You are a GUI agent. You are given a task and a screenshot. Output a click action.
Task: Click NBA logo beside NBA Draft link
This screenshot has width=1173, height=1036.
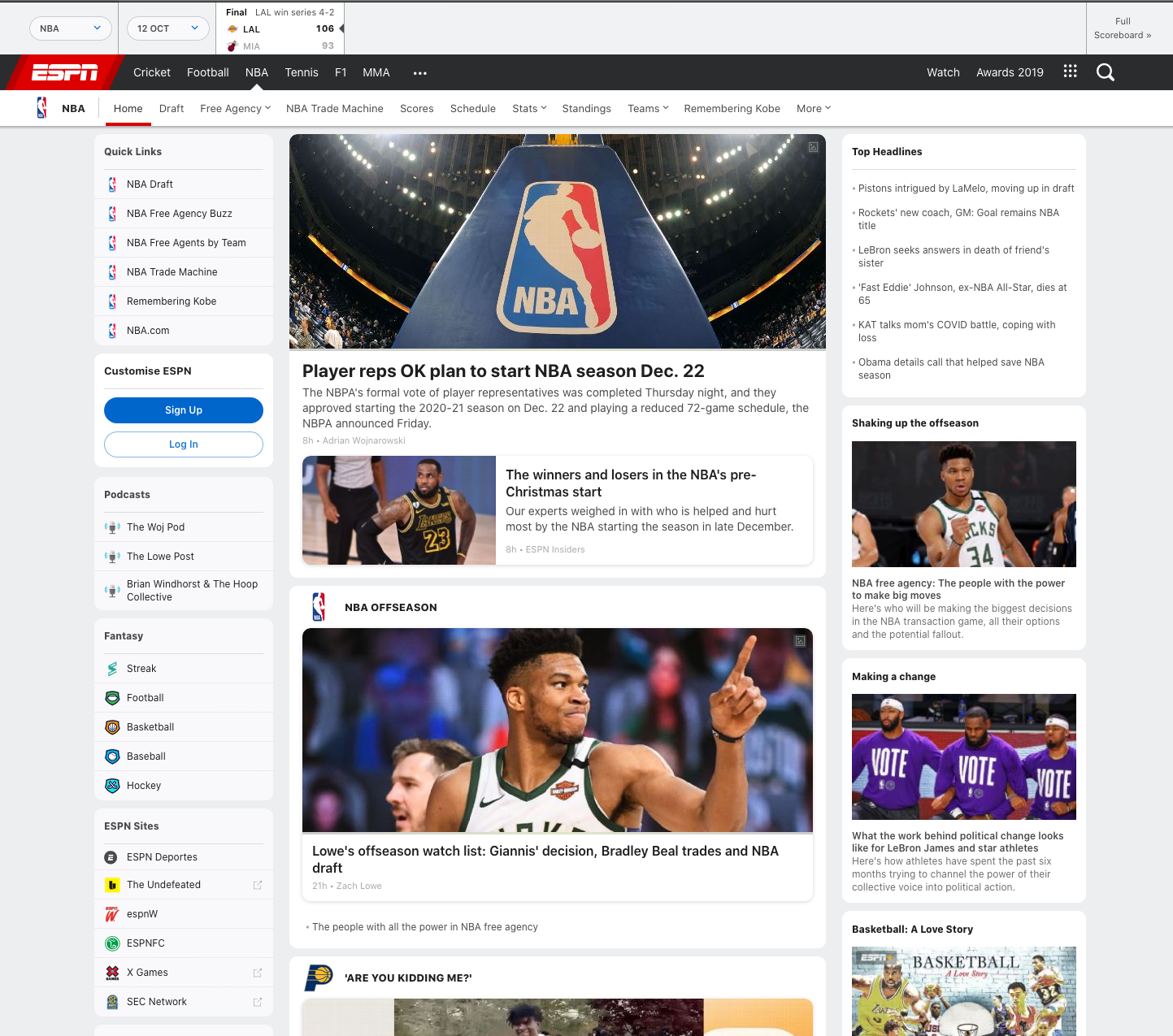point(112,184)
